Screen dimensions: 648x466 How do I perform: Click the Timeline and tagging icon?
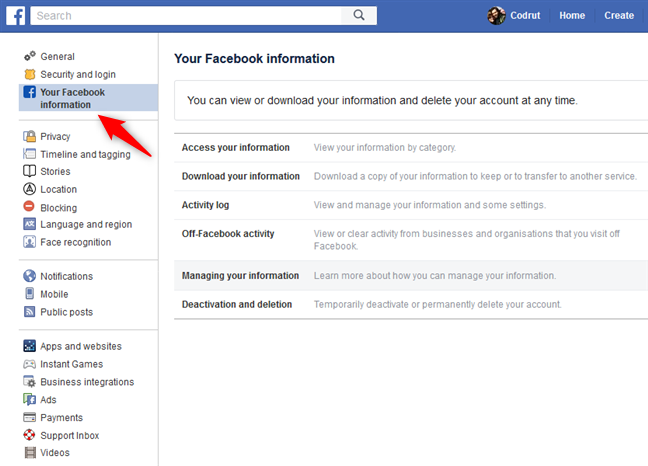point(29,154)
